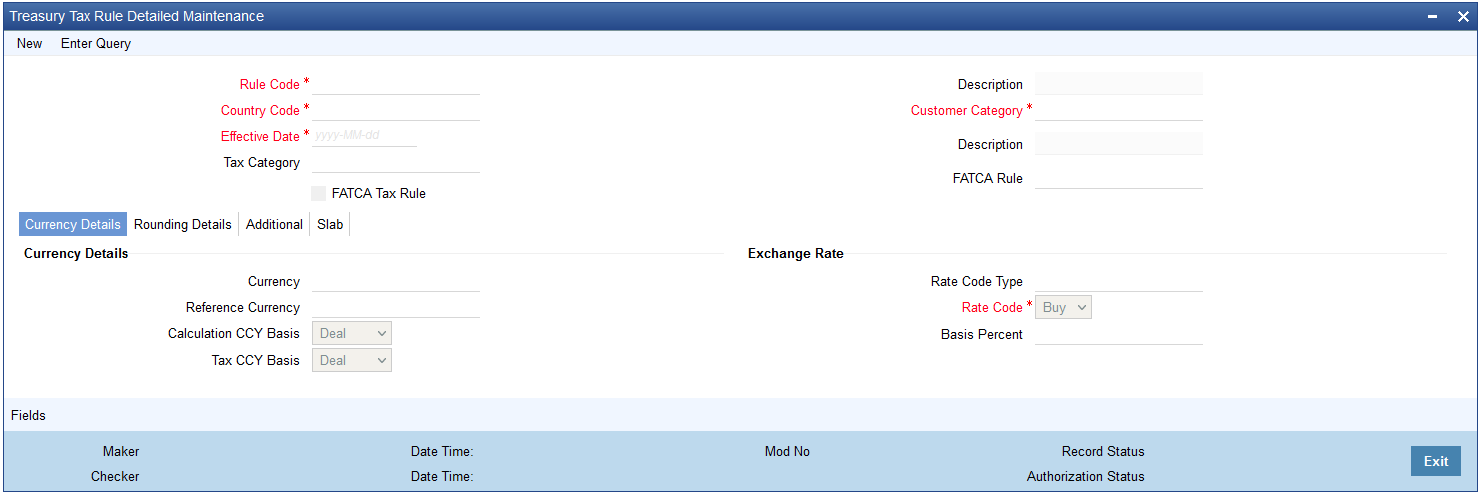This screenshot has width=1480, height=493.
Task: Focus the Tax Category field
Action: click(396, 162)
